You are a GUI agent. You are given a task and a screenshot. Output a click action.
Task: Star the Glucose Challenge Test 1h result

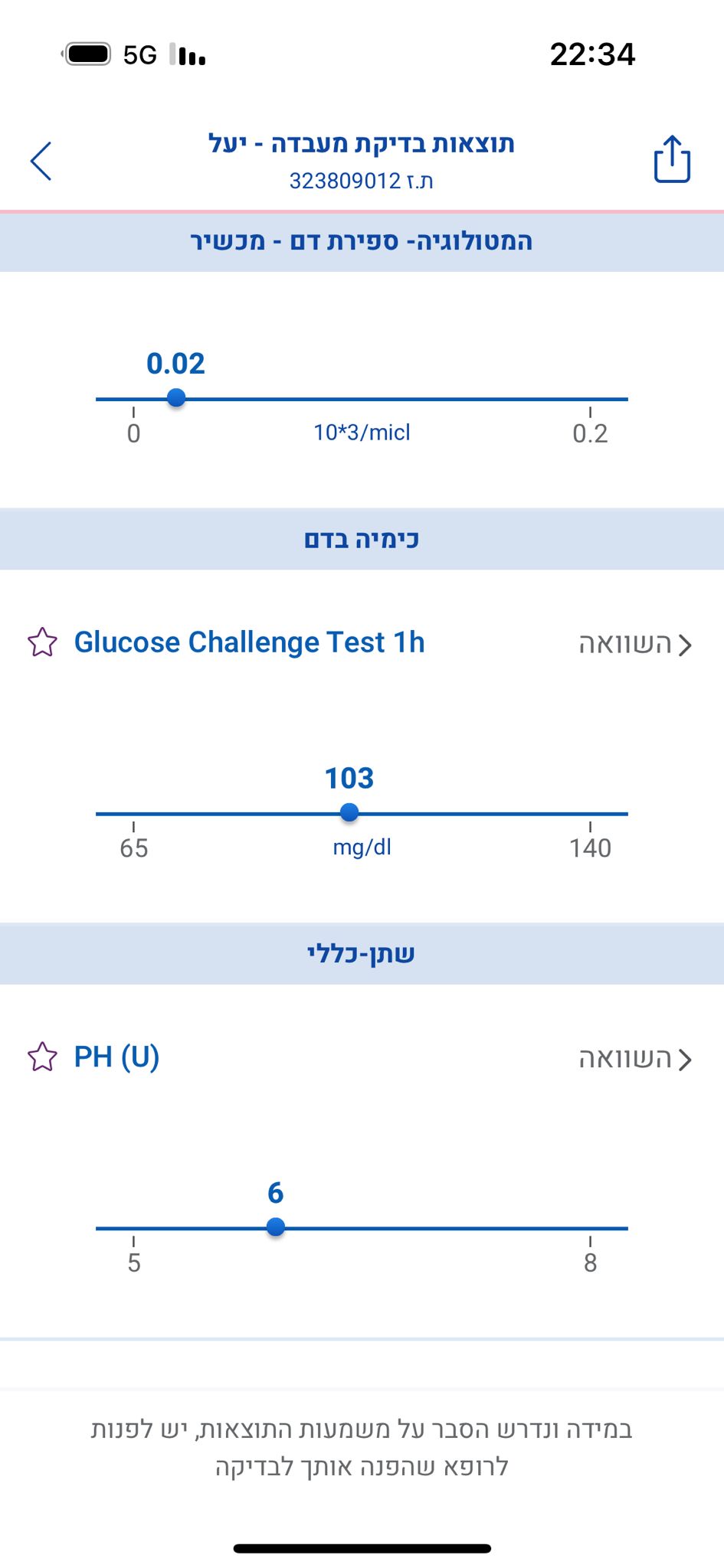tap(43, 642)
